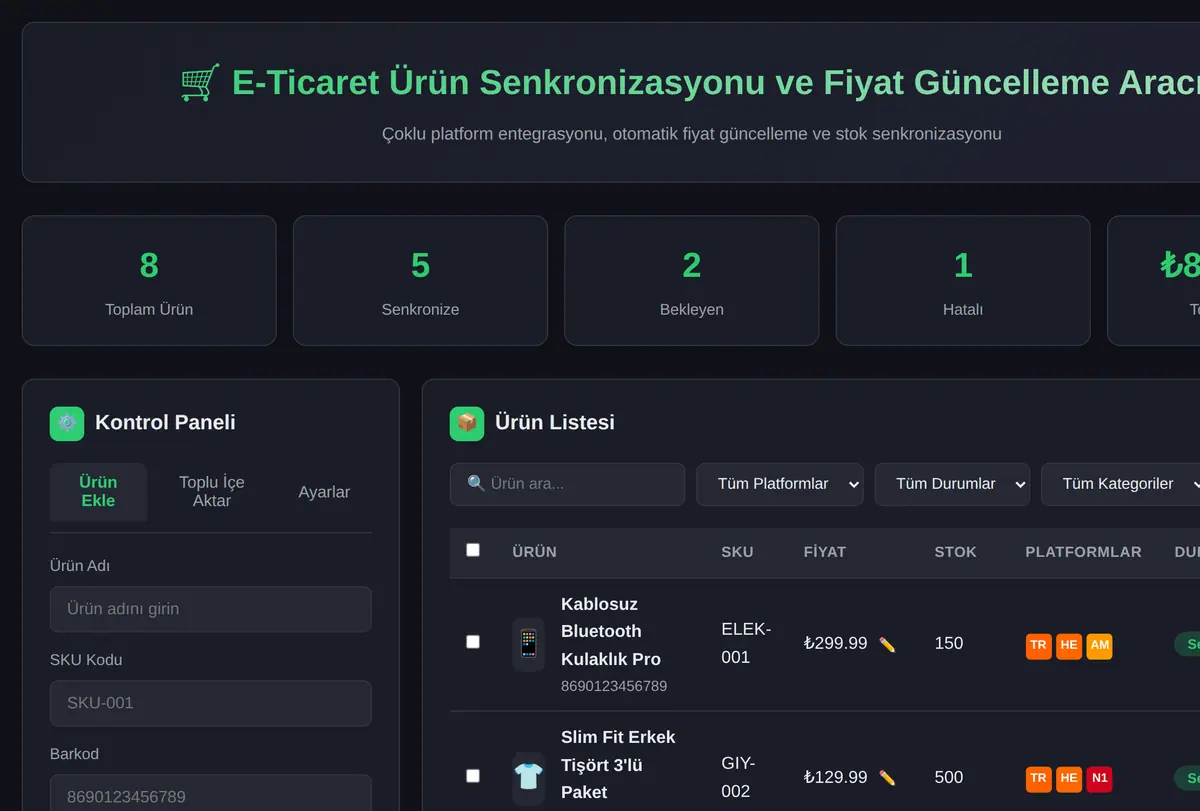
Task: Click the Ürün Listesi package icon
Action: click(467, 423)
